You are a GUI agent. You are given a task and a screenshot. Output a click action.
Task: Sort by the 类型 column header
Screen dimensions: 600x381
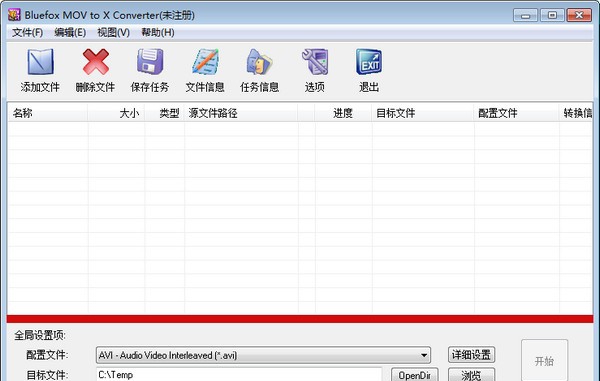click(x=165, y=113)
